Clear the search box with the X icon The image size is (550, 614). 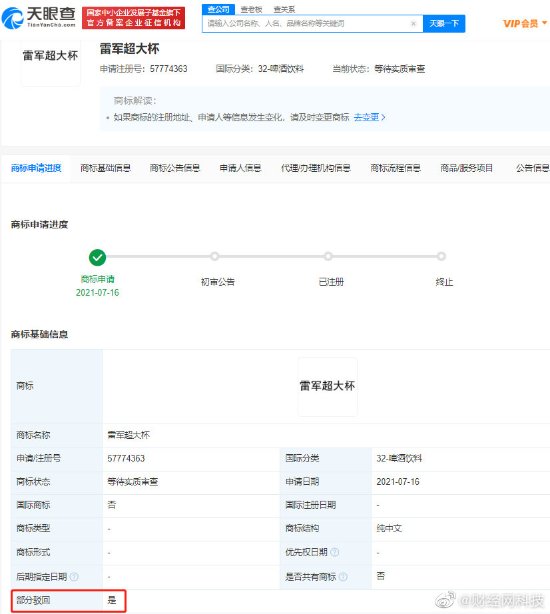point(413,23)
